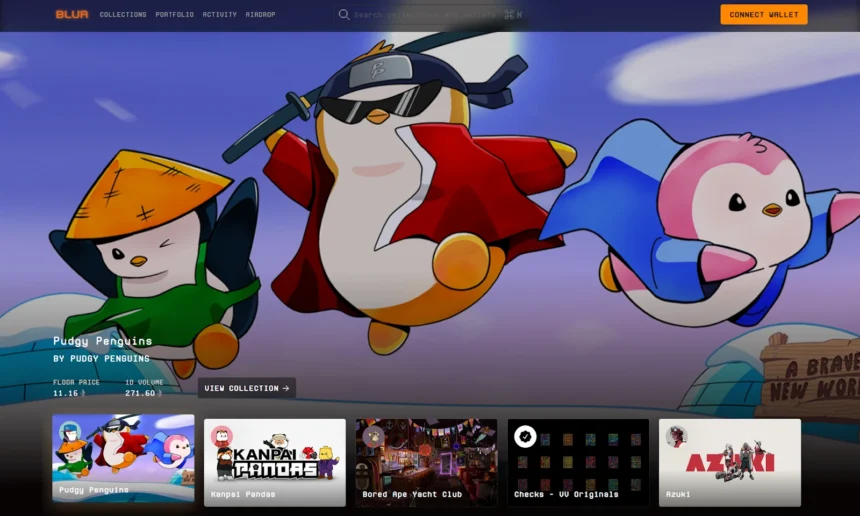The image size is (860, 516).
Task: Click the arrow in View Collection
Action: (x=286, y=388)
